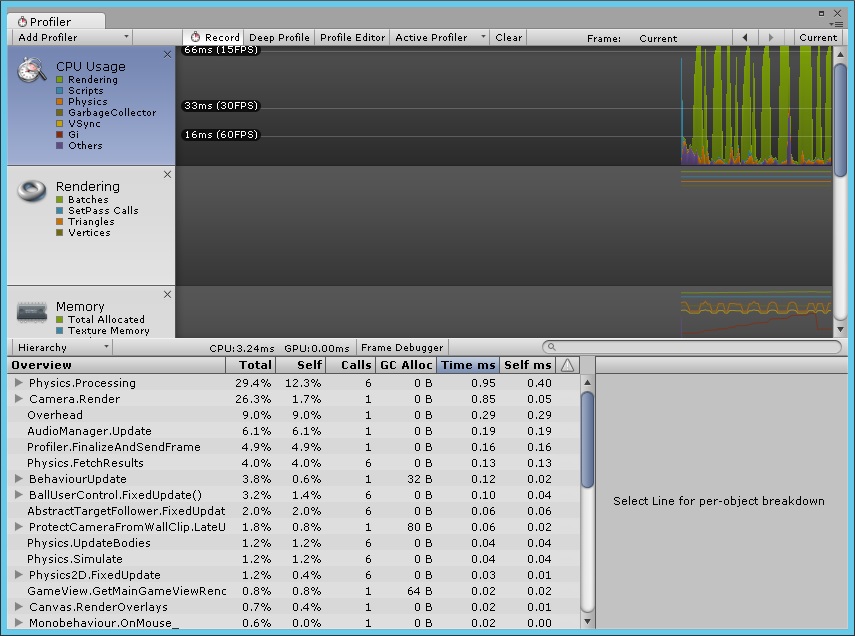Image resolution: width=855 pixels, height=636 pixels.
Task: Toggle Batches chart visibility
Action: click(59, 200)
